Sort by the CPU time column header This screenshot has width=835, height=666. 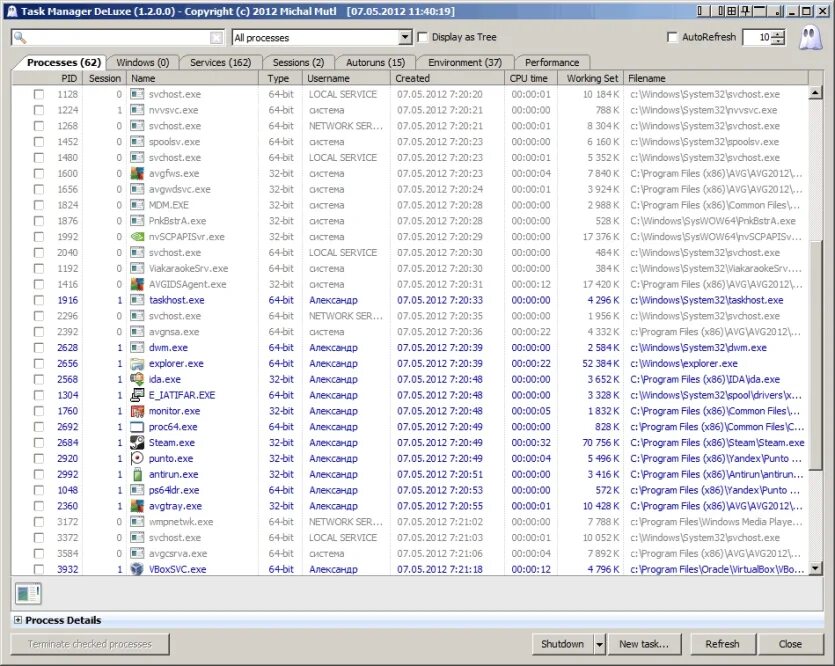[530, 78]
